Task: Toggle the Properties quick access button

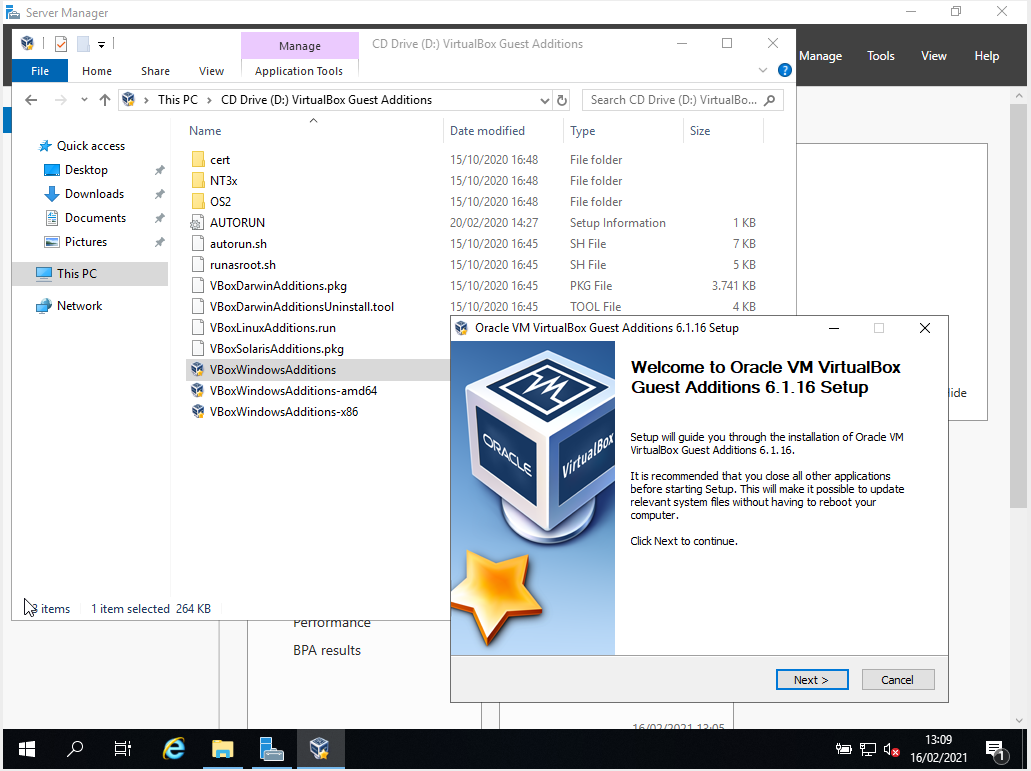Action: [62, 44]
